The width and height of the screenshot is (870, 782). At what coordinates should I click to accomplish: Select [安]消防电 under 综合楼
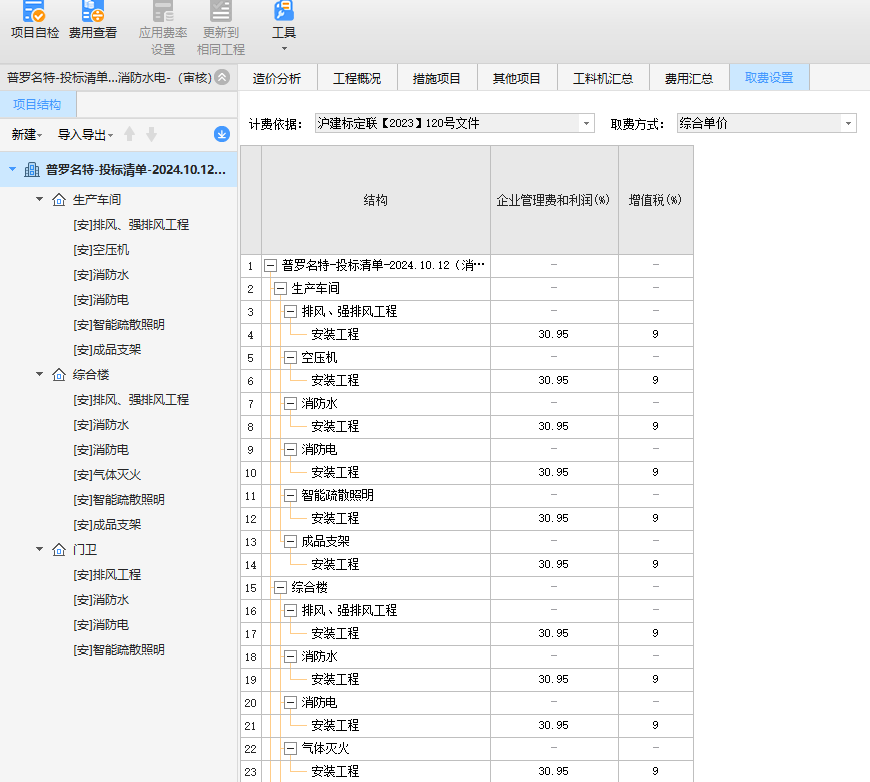[x=101, y=450]
